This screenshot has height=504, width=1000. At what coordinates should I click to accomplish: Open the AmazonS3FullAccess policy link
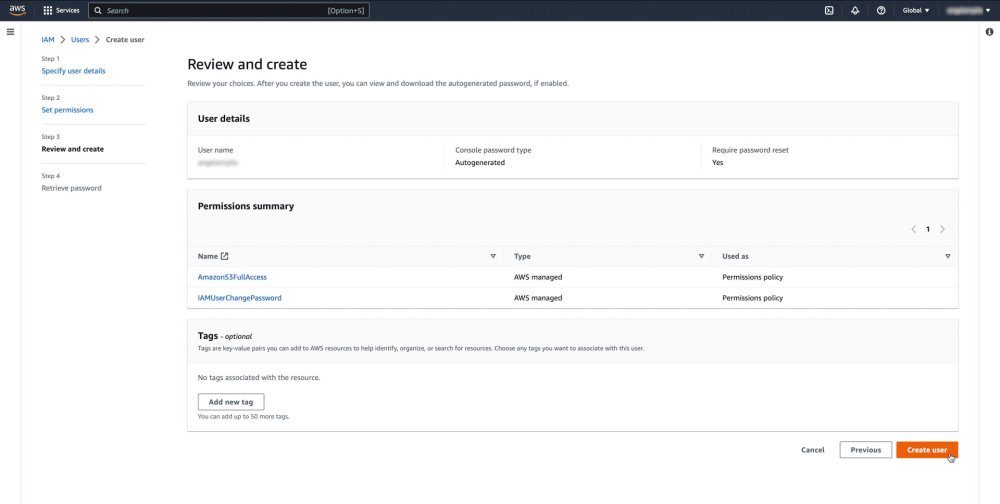[x=232, y=277]
